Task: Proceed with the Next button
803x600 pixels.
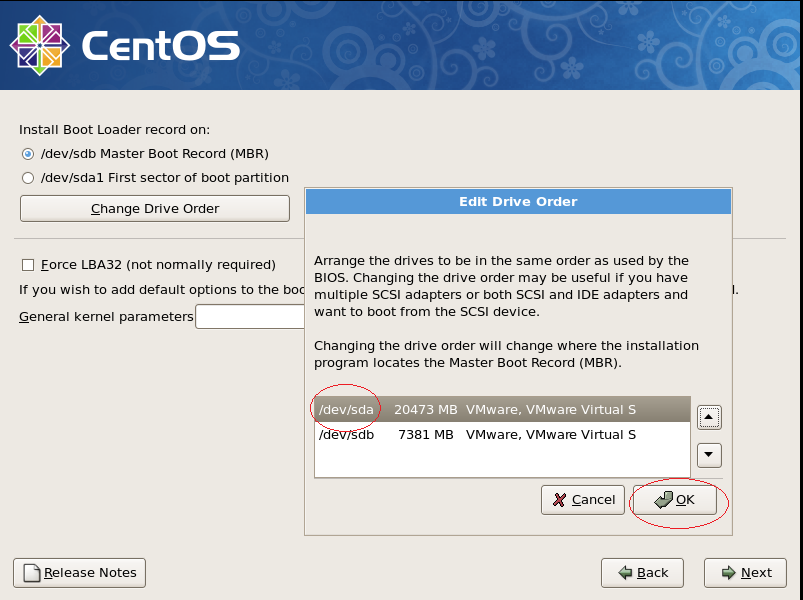Action: 745,572
